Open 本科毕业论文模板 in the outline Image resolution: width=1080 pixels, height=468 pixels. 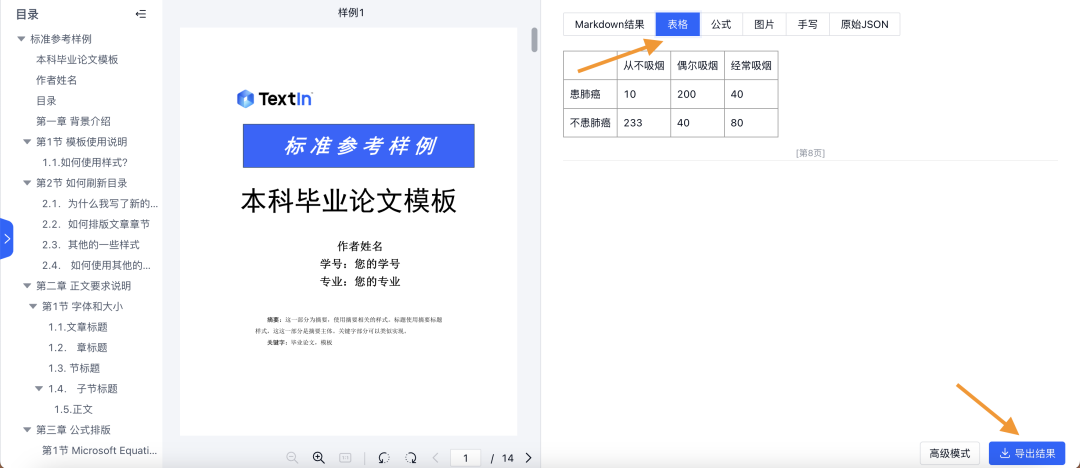tap(77, 59)
